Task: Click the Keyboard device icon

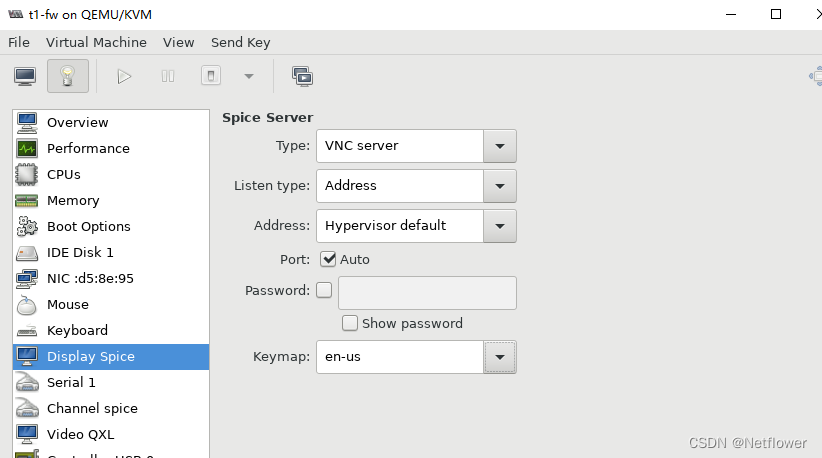Action: coord(27,331)
